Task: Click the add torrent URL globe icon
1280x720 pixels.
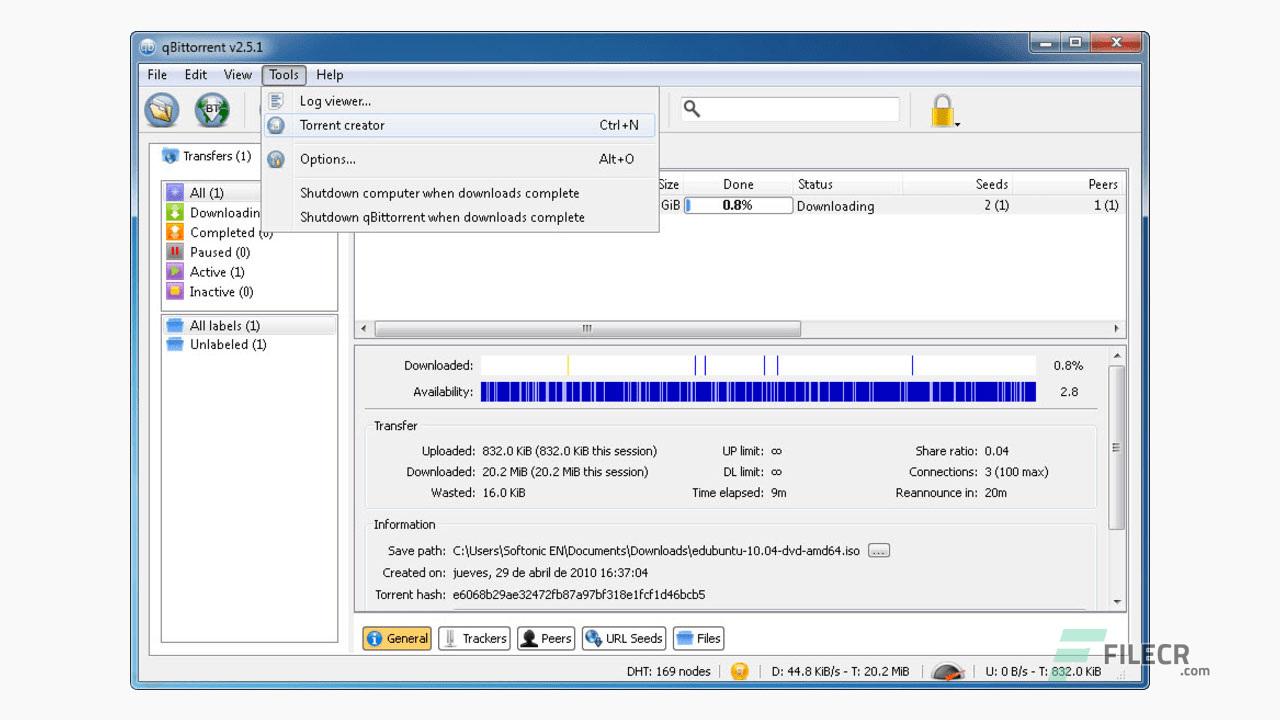Action: pyautogui.click(x=212, y=110)
